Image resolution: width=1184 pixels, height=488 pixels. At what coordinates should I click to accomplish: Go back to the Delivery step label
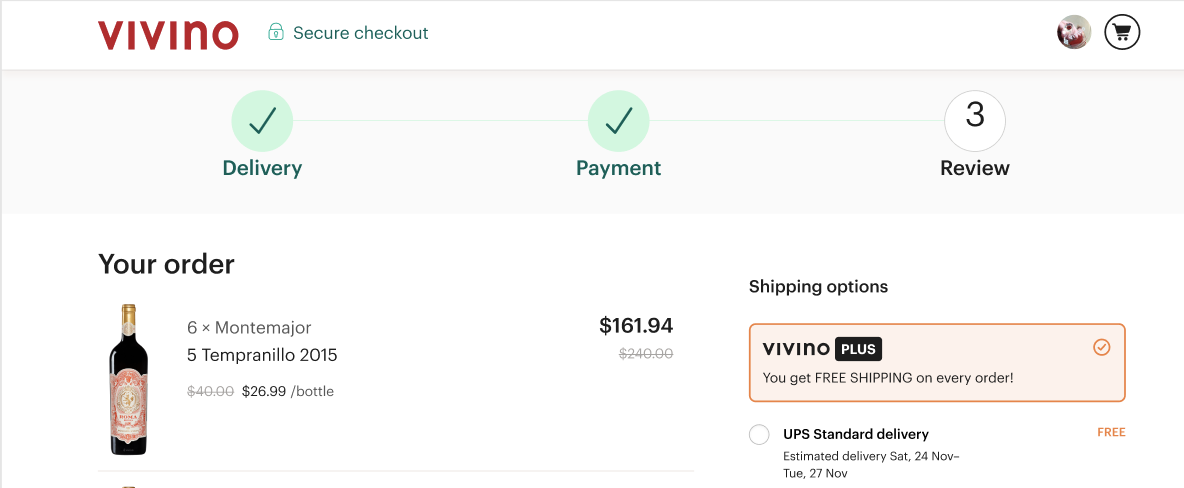262,168
